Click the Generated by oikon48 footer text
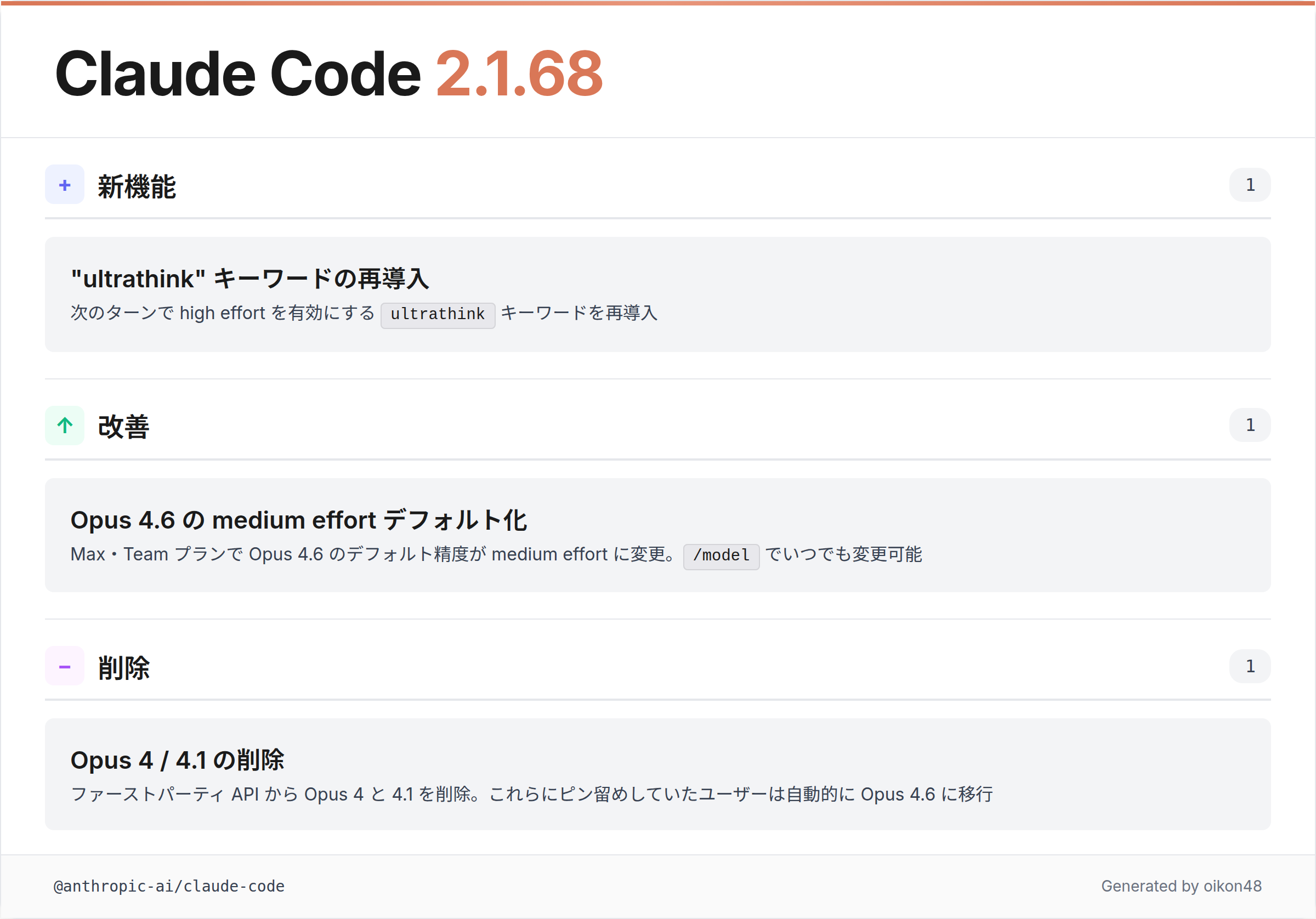Viewport: 1316px width, 919px height. click(1181, 886)
